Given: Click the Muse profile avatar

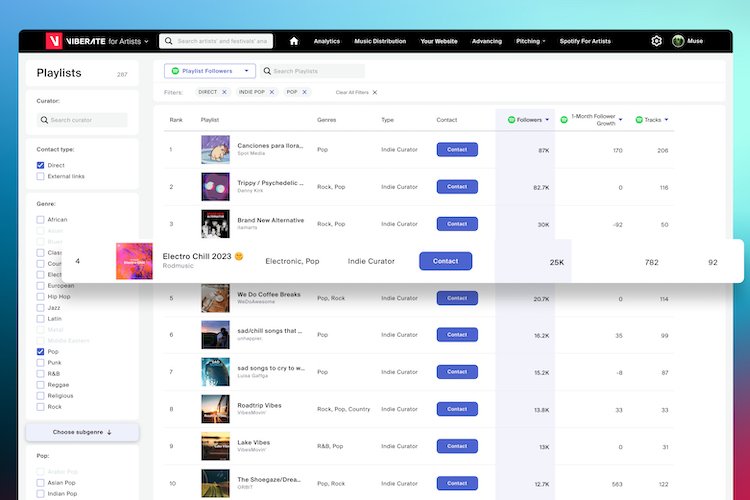Looking at the screenshot, I should pos(678,41).
